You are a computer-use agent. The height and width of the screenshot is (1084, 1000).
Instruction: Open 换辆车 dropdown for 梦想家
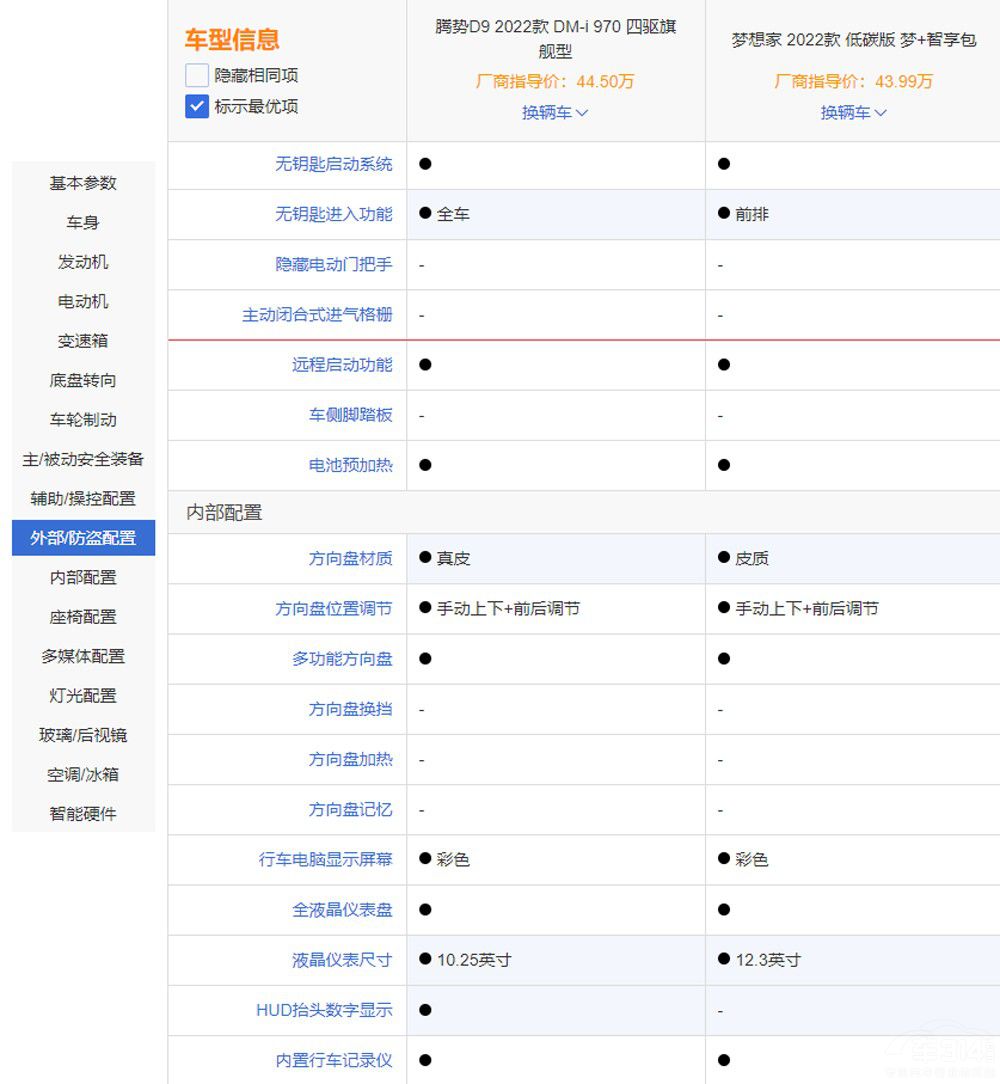(x=853, y=113)
